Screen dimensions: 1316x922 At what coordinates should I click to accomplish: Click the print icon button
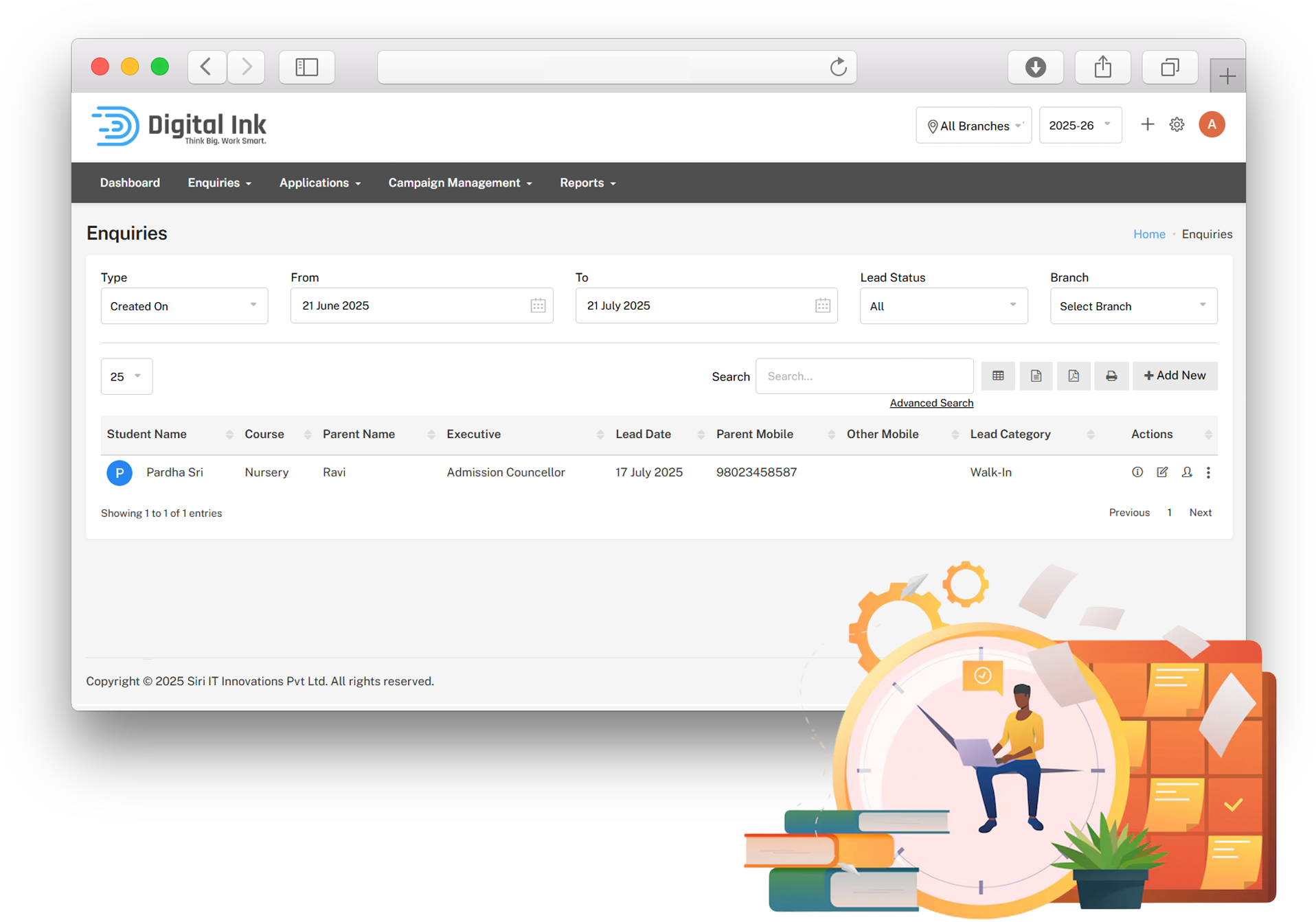(1111, 376)
